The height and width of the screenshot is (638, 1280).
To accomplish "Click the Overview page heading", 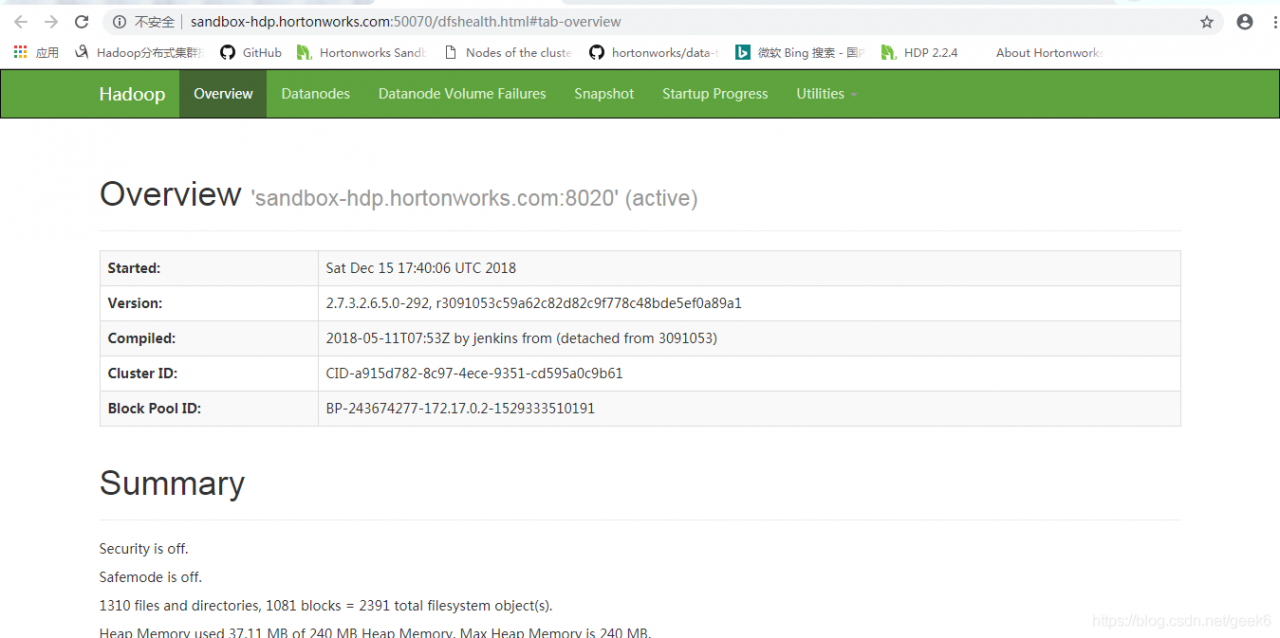I will click(x=170, y=194).
